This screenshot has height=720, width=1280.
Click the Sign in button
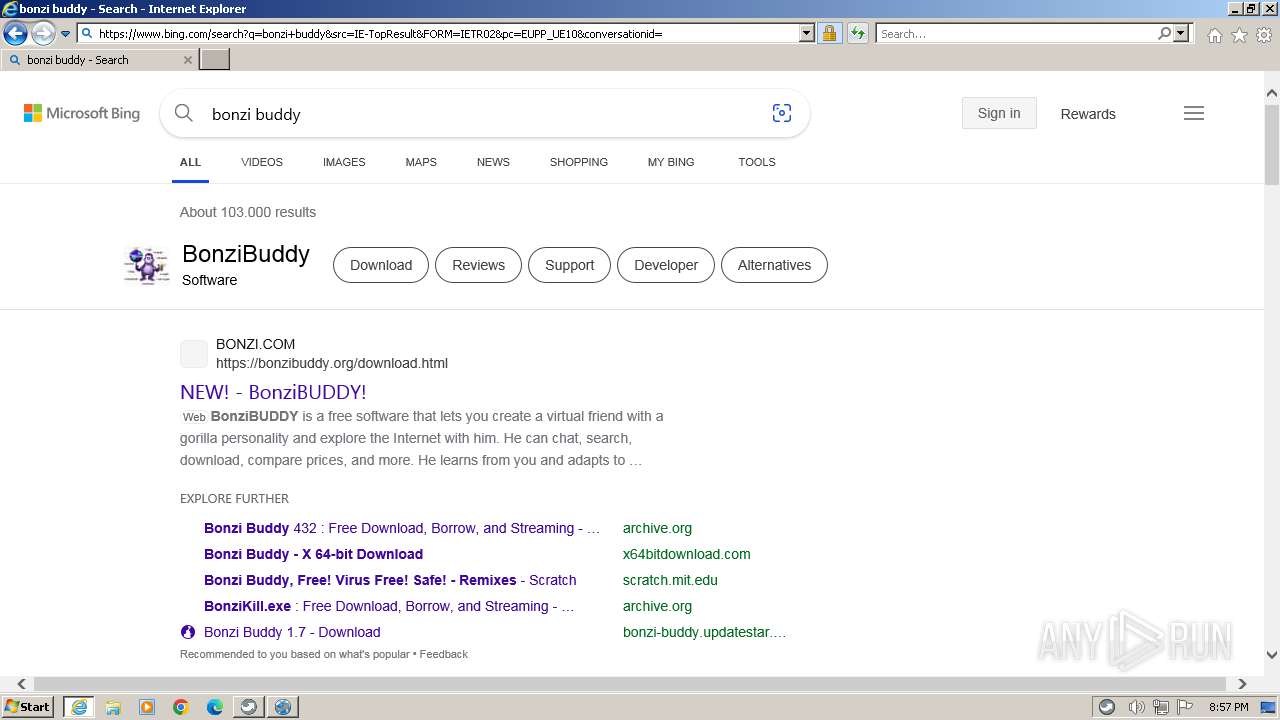pyautogui.click(x=999, y=113)
